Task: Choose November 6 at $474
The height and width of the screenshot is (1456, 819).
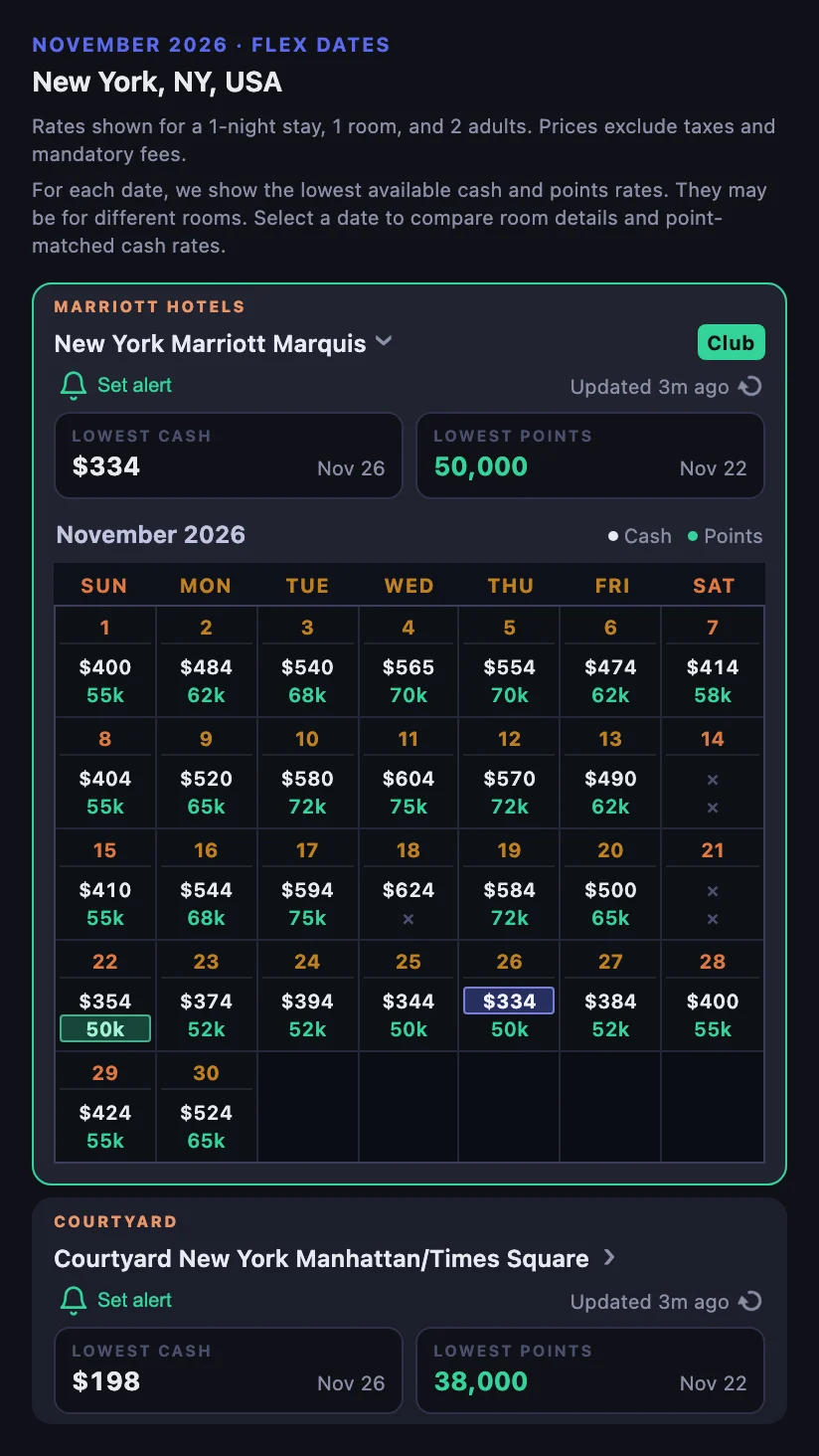Action: coord(611,661)
